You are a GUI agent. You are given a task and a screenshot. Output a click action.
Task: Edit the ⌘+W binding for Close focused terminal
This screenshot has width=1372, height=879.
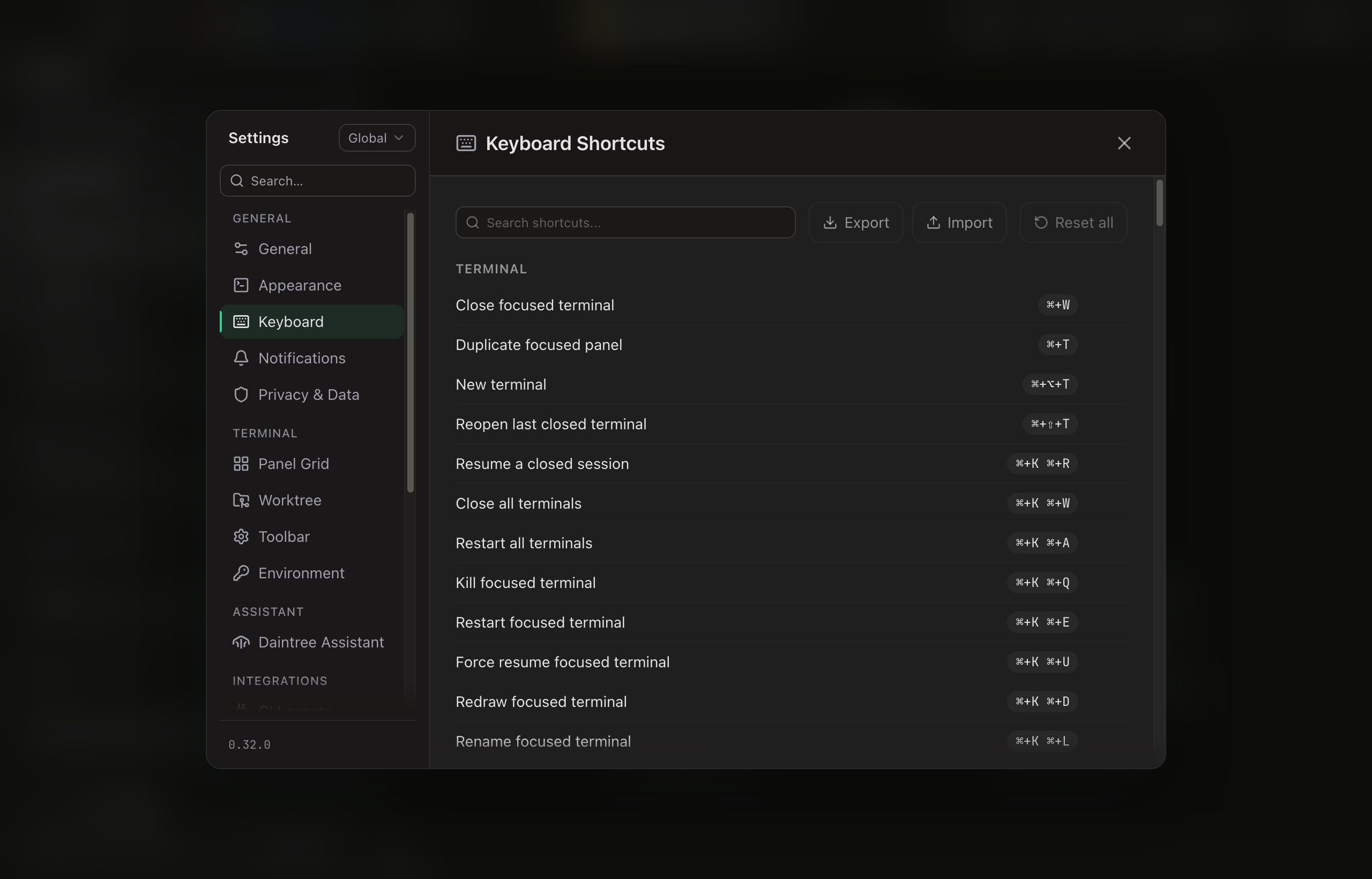click(x=1057, y=306)
